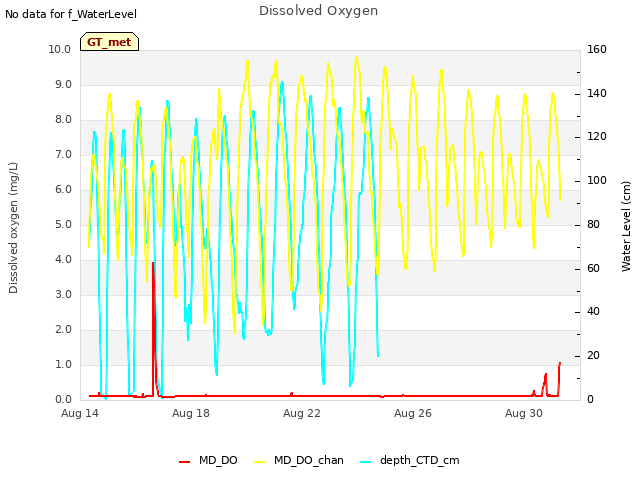Click the 80 right axis value

click(593, 224)
